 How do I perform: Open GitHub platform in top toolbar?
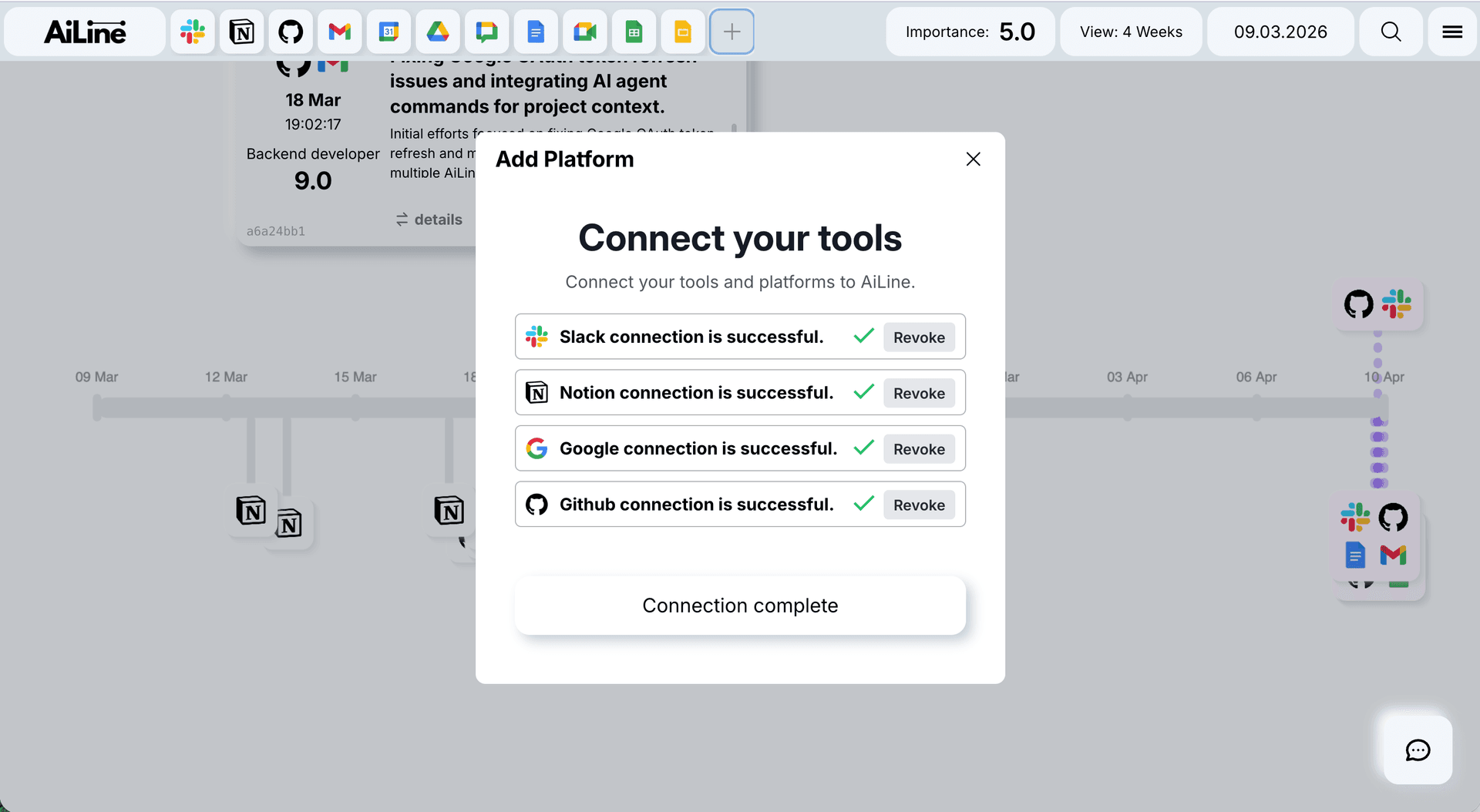[291, 32]
